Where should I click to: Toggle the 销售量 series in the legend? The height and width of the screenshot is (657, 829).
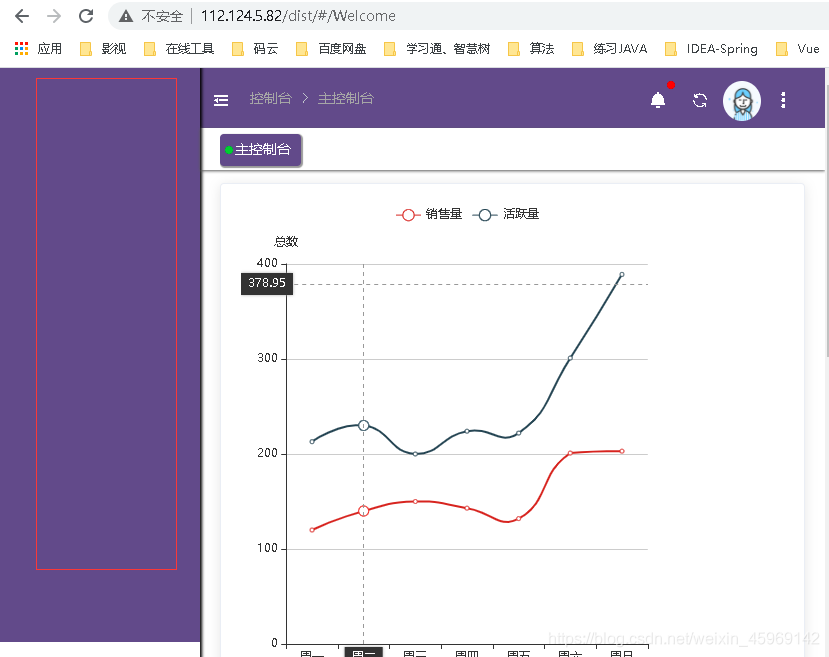[x=429, y=214]
